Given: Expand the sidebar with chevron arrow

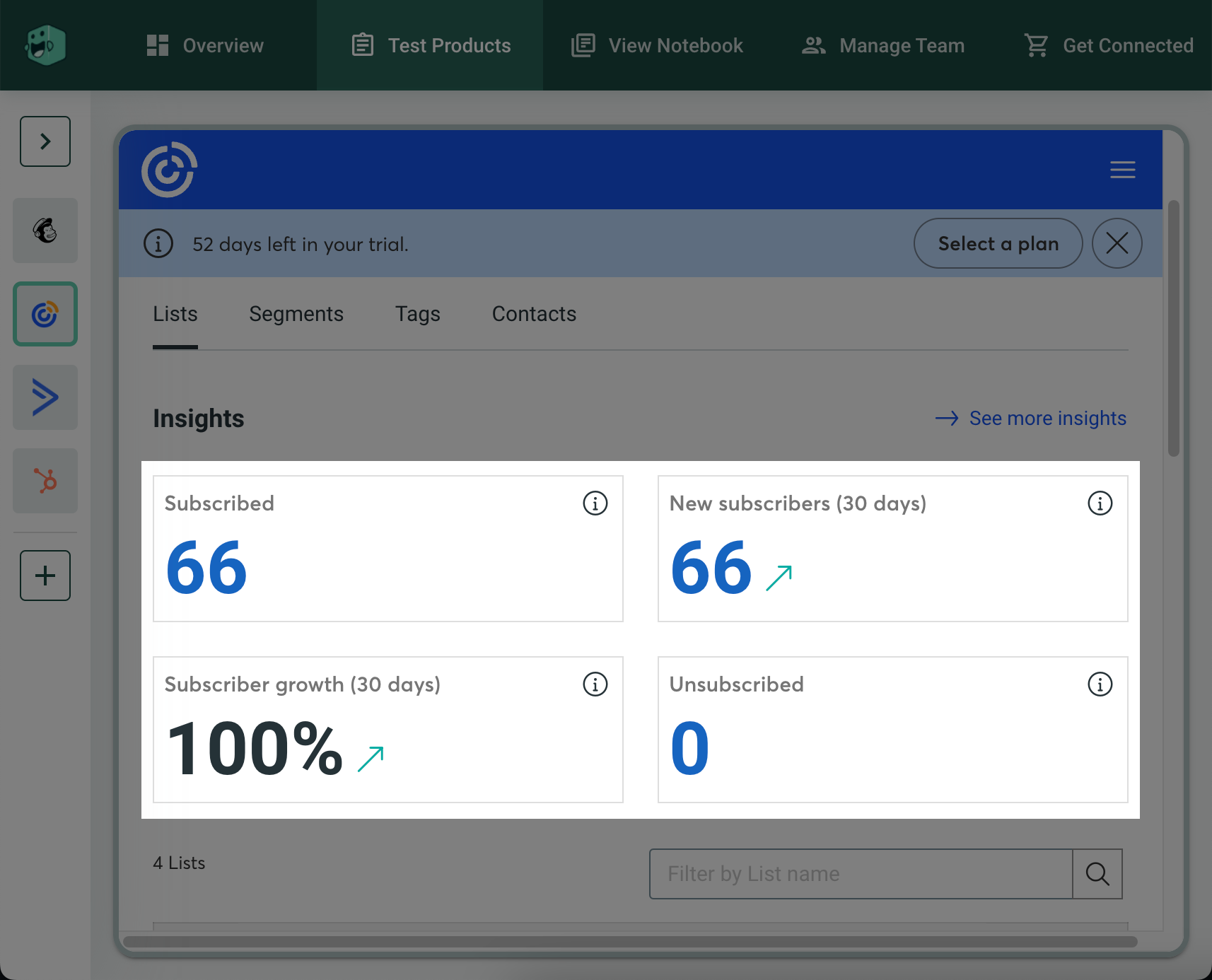Looking at the screenshot, I should click(x=45, y=141).
